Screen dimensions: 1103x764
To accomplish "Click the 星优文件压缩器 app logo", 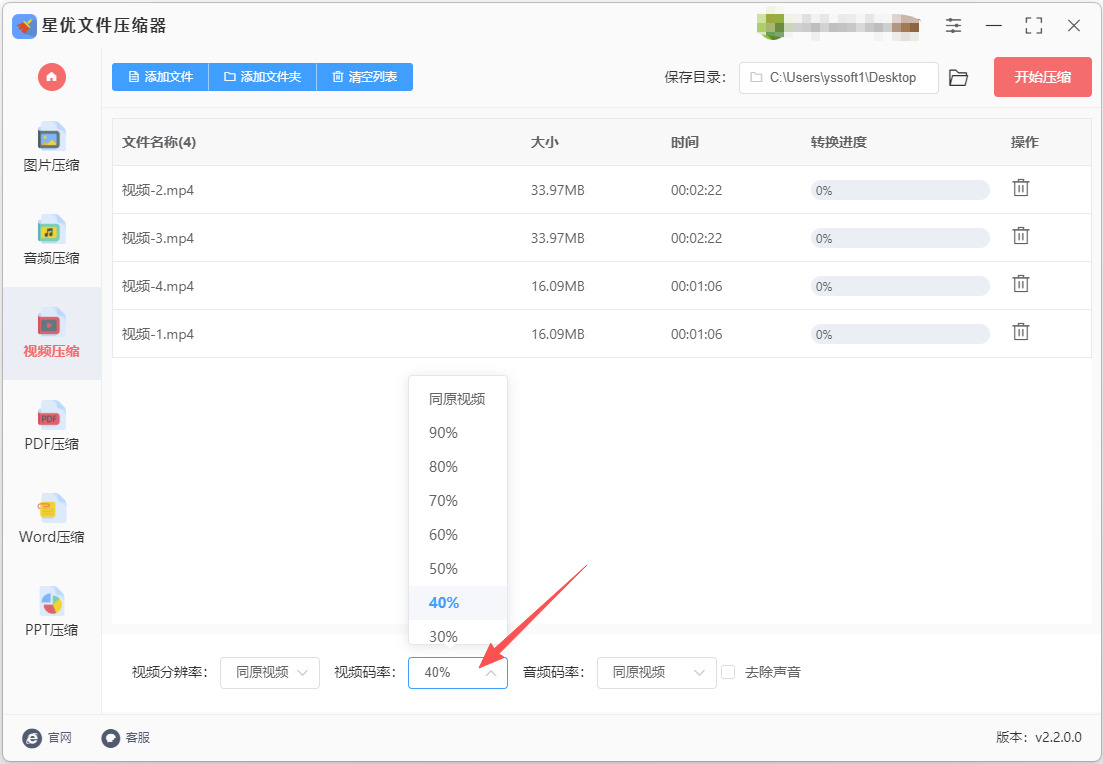I will click(x=25, y=27).
